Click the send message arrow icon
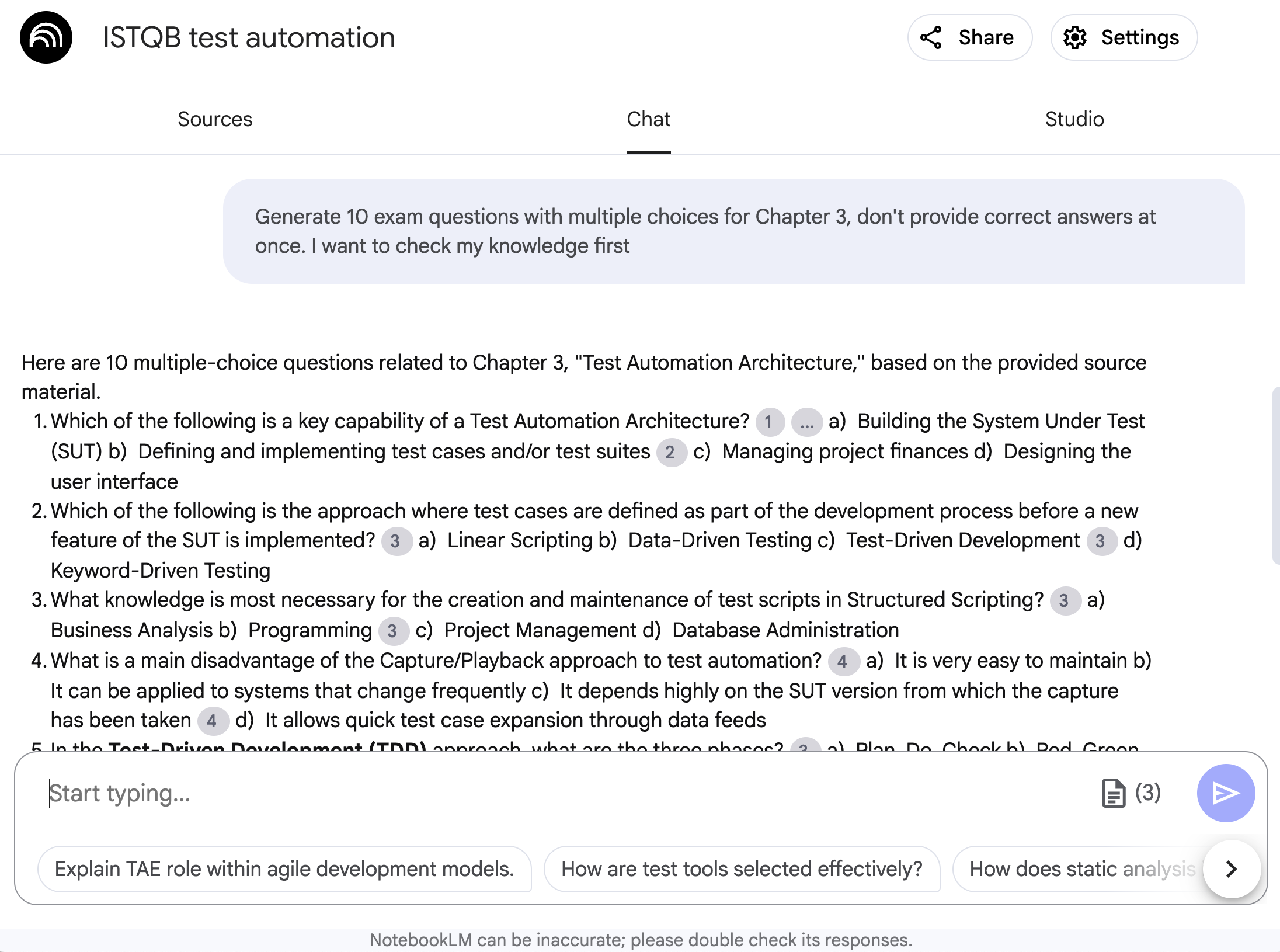Screen dimensions: 1280x952 click(1226, 793)
